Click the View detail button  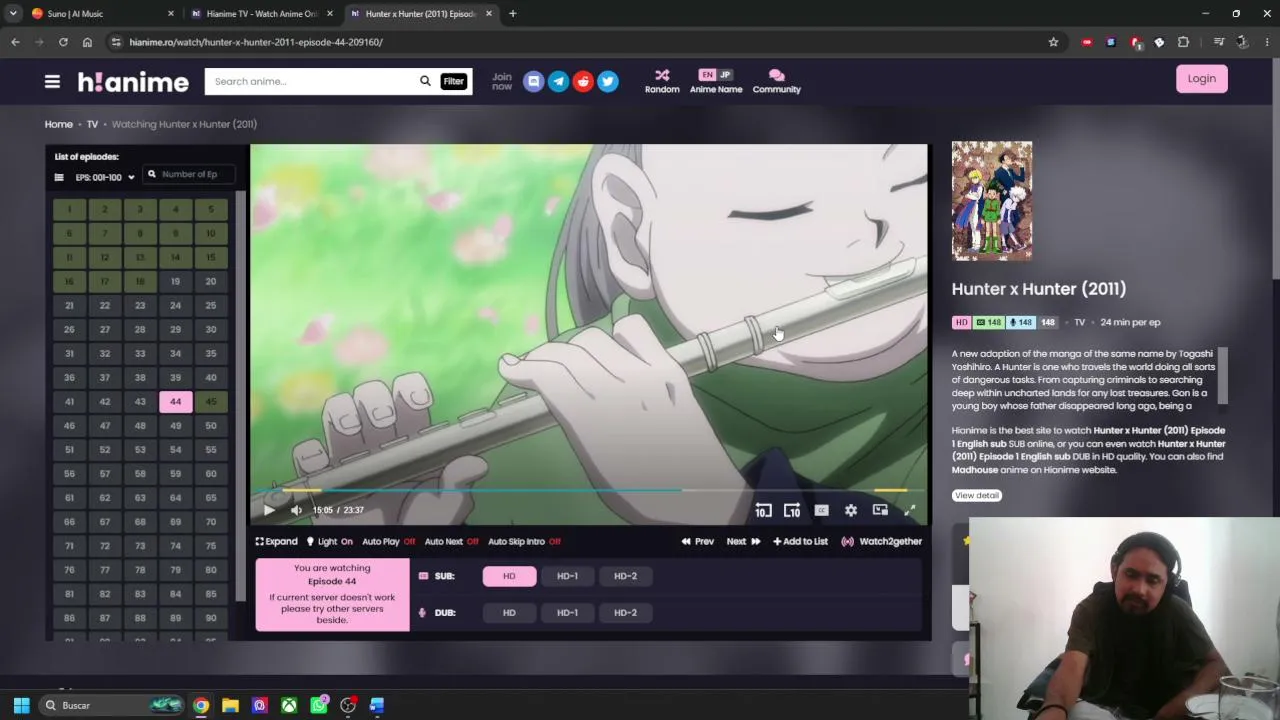[977, 495]
